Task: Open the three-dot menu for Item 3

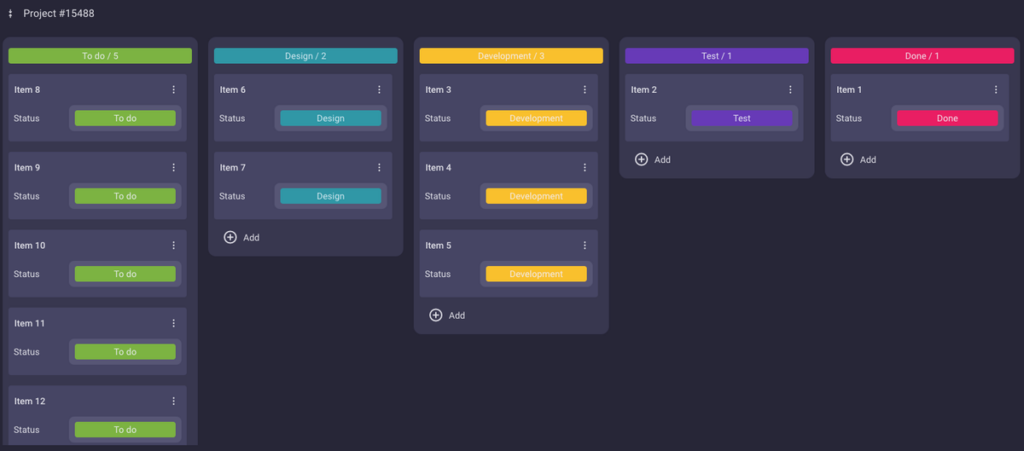Action: pos(585,90)
